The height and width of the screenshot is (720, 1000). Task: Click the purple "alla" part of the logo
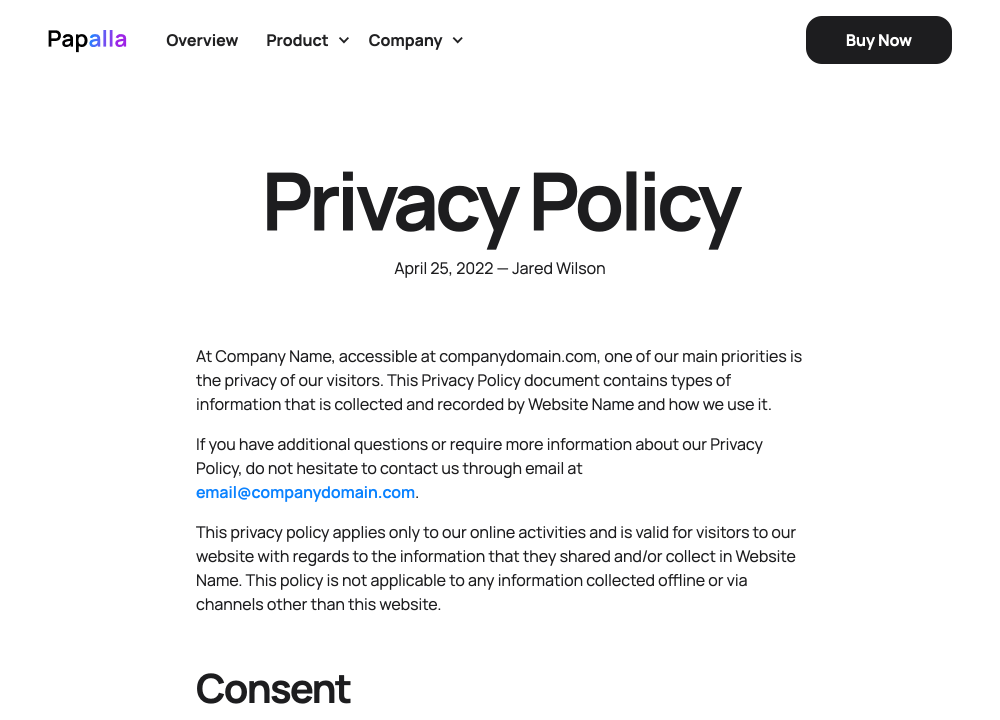point(108,40)
